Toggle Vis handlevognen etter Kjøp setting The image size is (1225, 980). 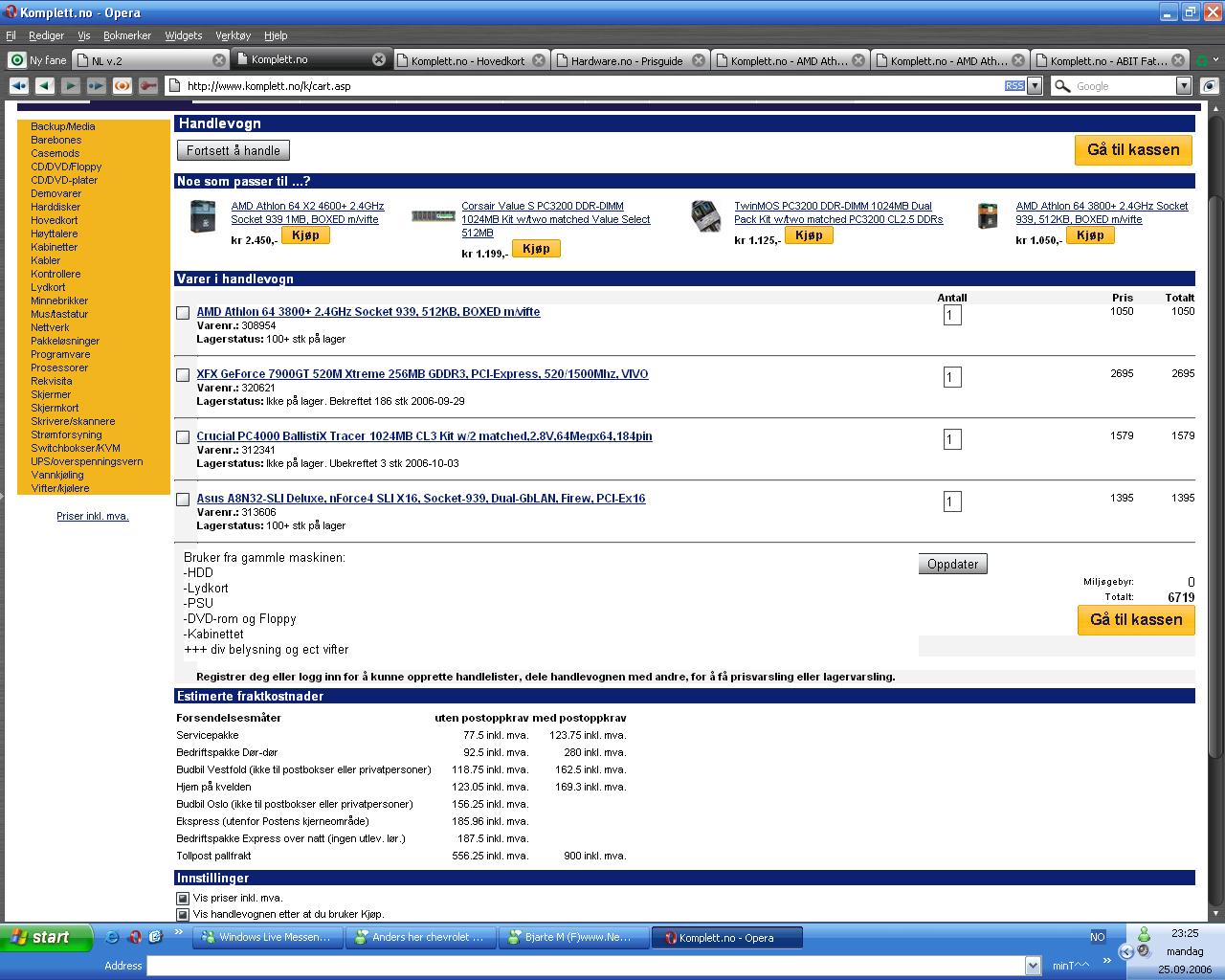183,915
